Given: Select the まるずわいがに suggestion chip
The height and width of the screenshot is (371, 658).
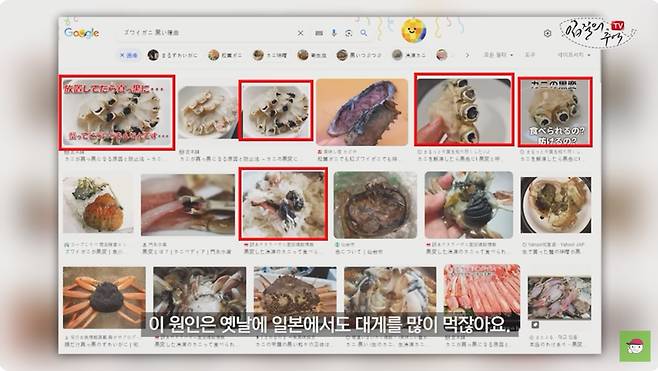Looking at the screenshot, I should (172, 55).
